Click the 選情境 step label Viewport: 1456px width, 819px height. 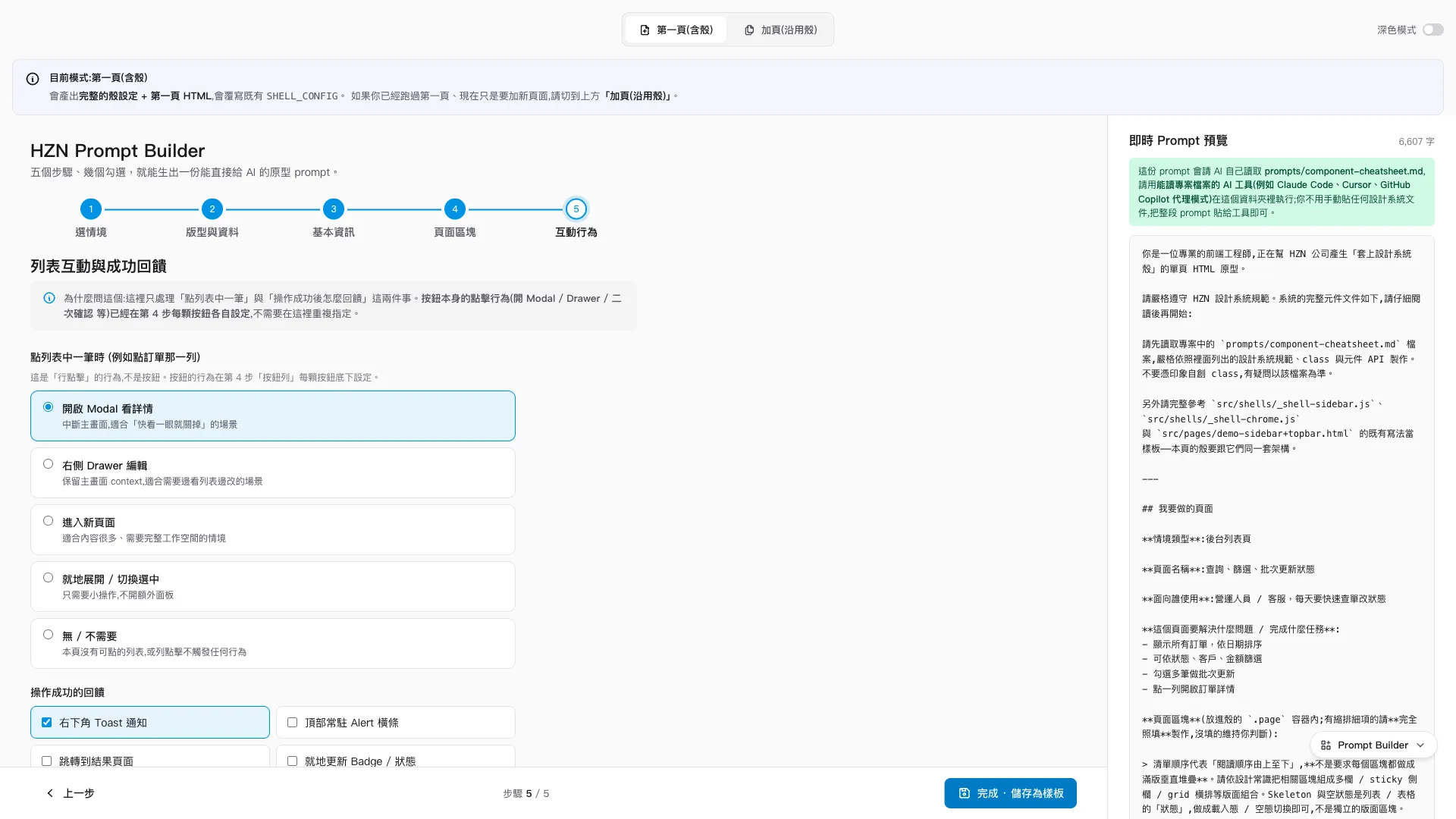point(90,232)
